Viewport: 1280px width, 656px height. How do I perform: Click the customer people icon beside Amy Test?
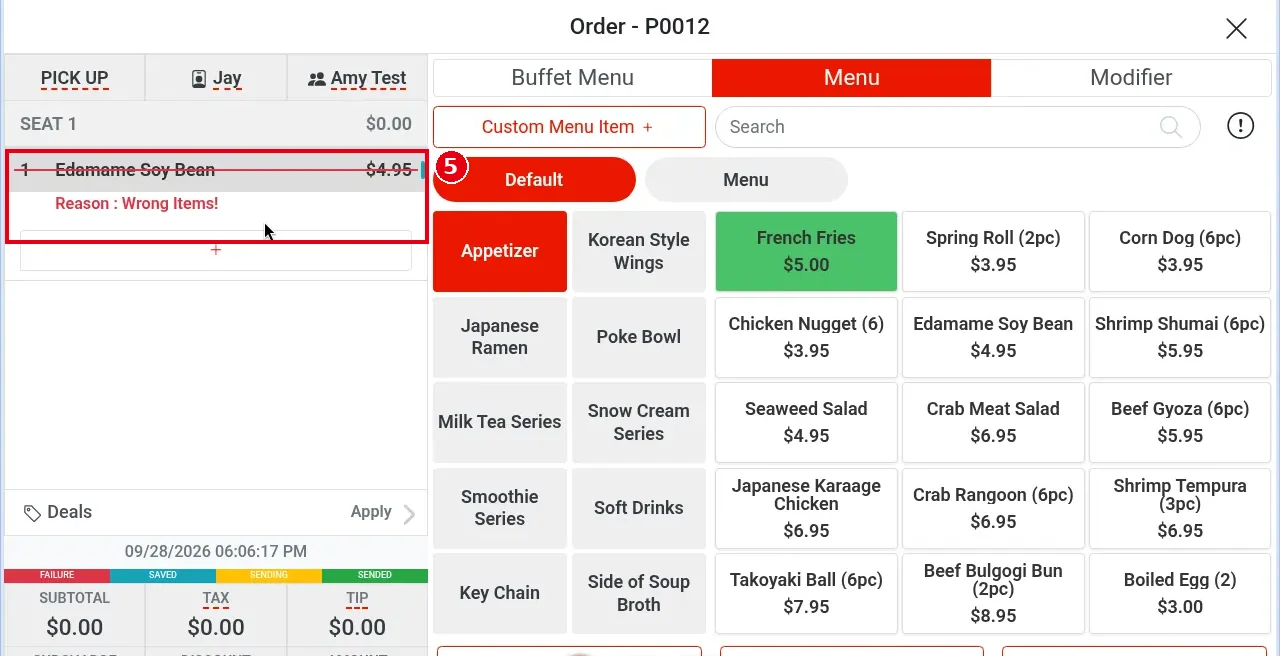[317, 78]
